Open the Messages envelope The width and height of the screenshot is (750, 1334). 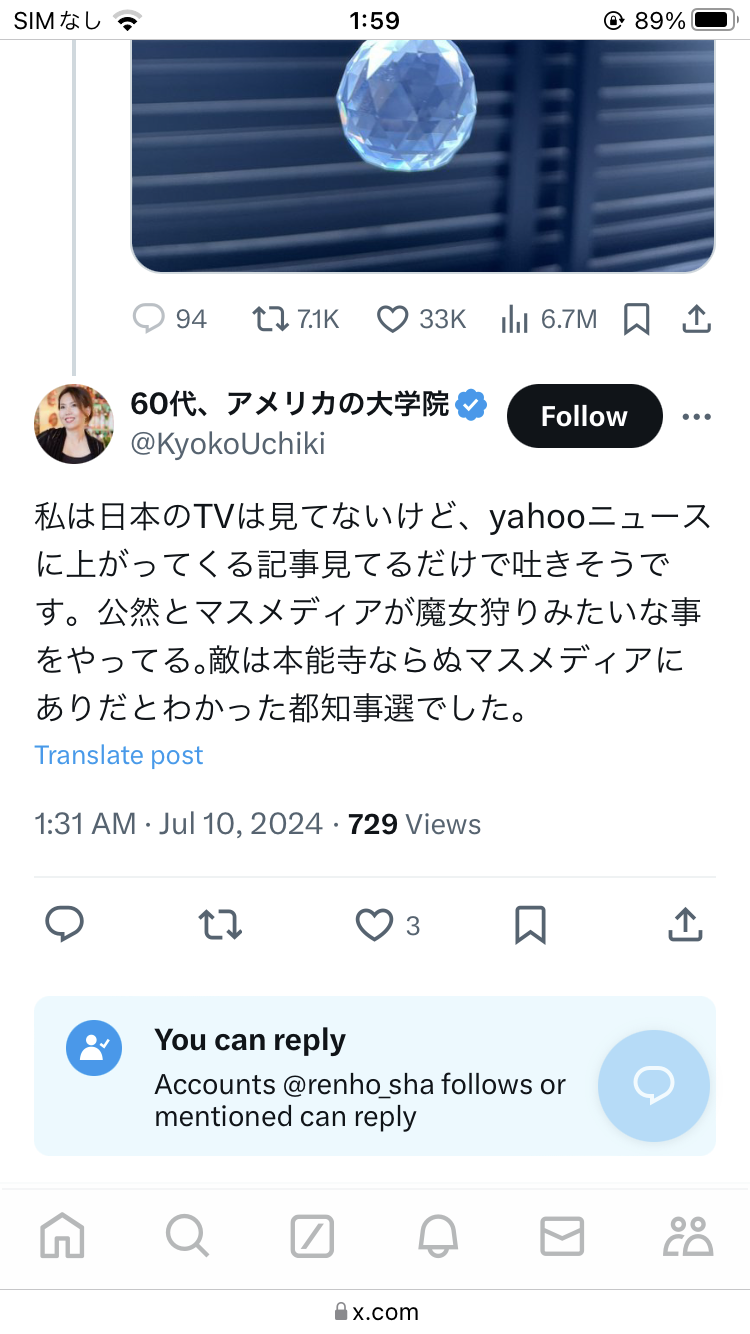point(562,1237)
